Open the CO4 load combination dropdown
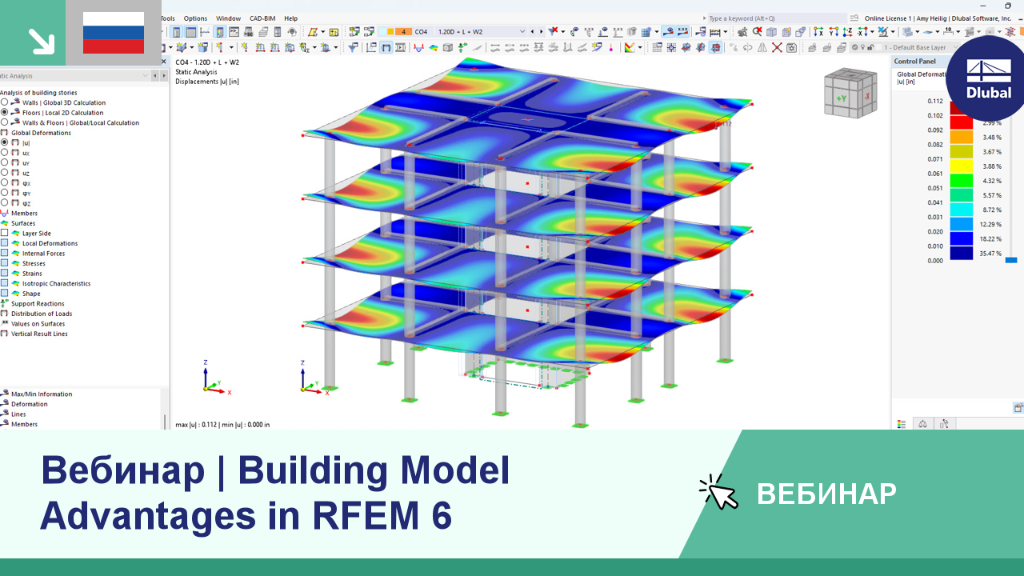1024x576 pixels. tap(522, 31)
